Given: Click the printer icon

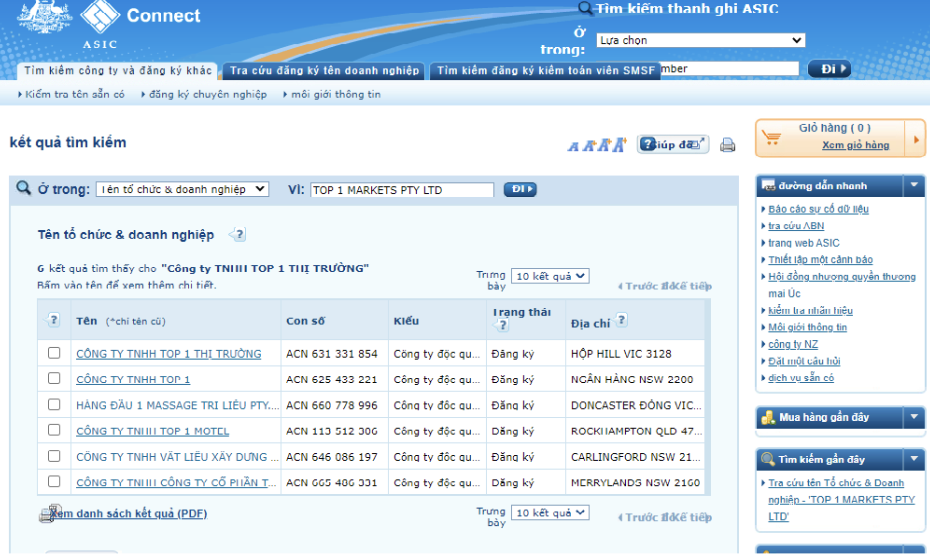Looking at the screenshot, I should pos(728,145).
